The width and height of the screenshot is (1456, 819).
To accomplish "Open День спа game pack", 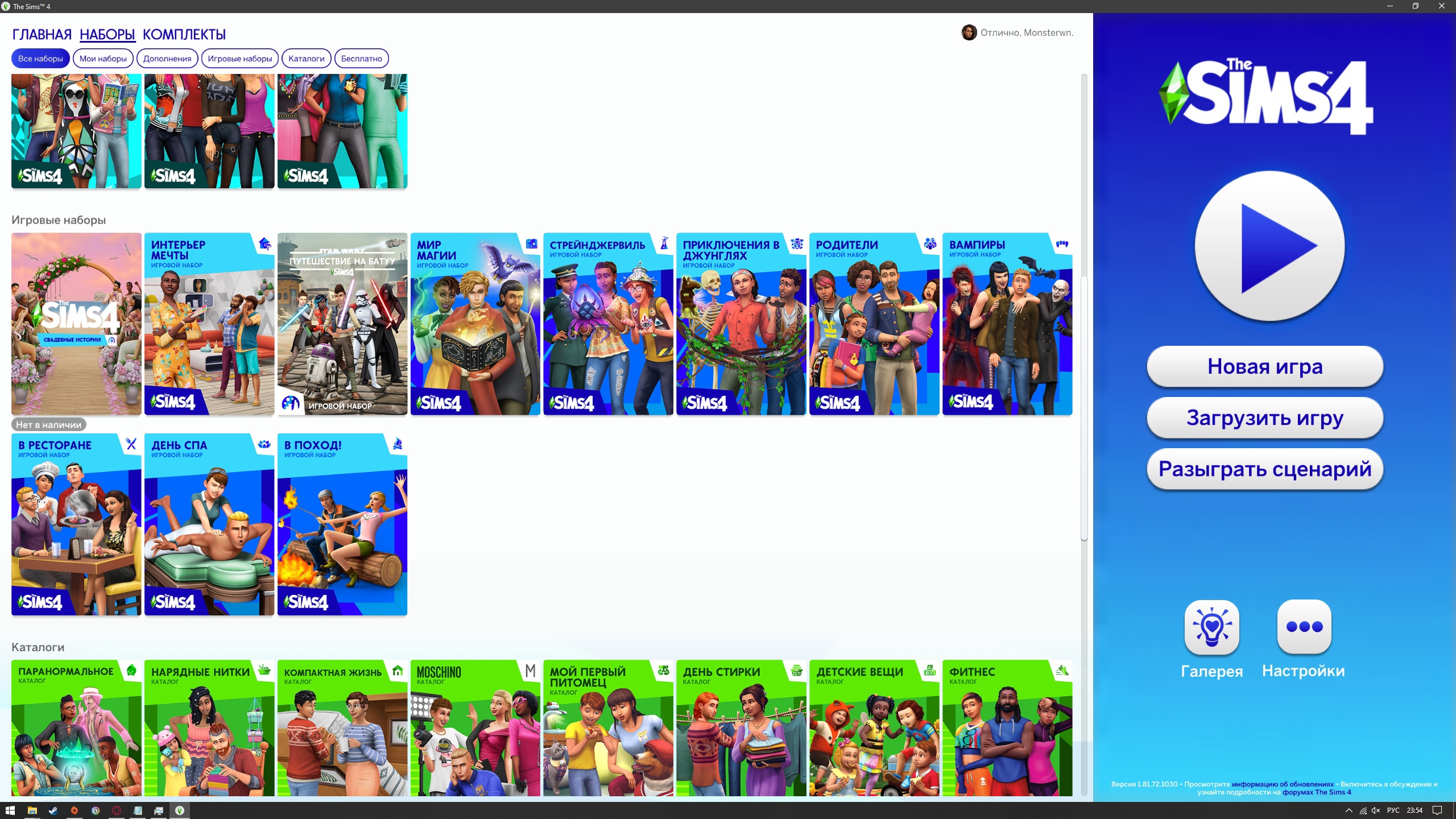I will click(209, 524).
